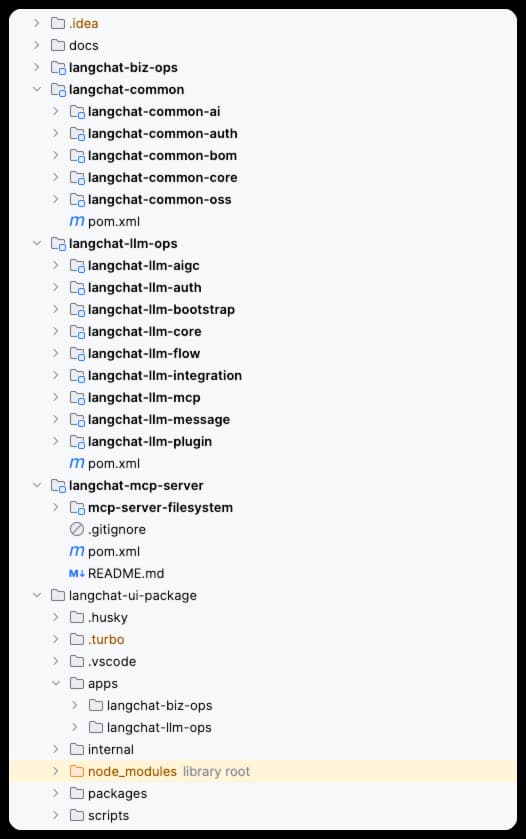Select langchat-llm-bootstrap in the project tree
This screenshot has width=526, height=839.
161,309
